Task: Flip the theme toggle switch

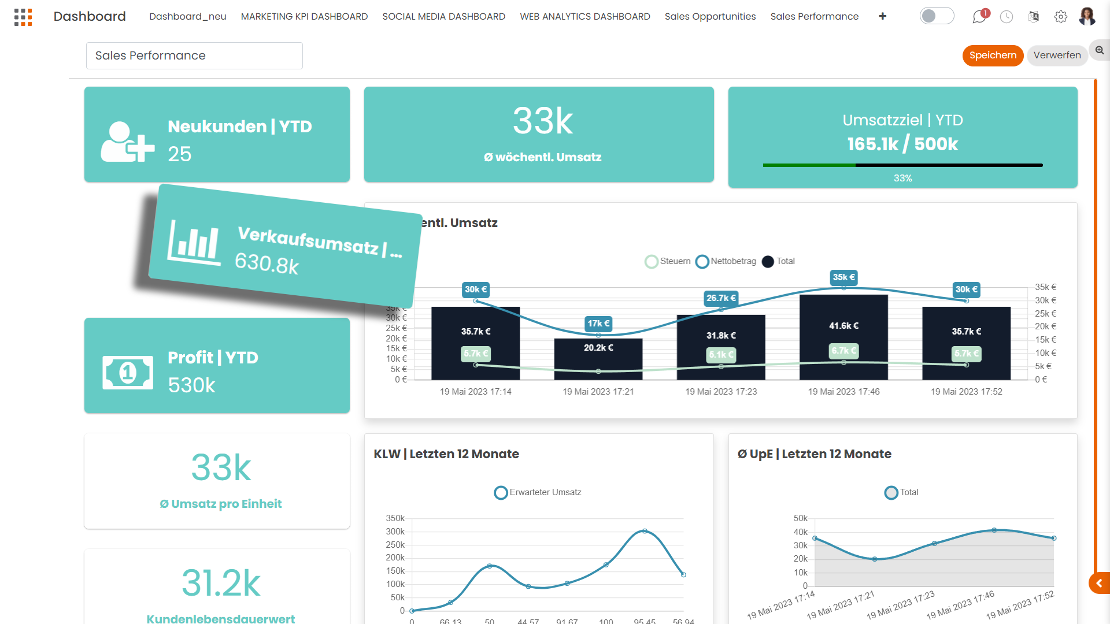Action: click(x=936, y=15)
